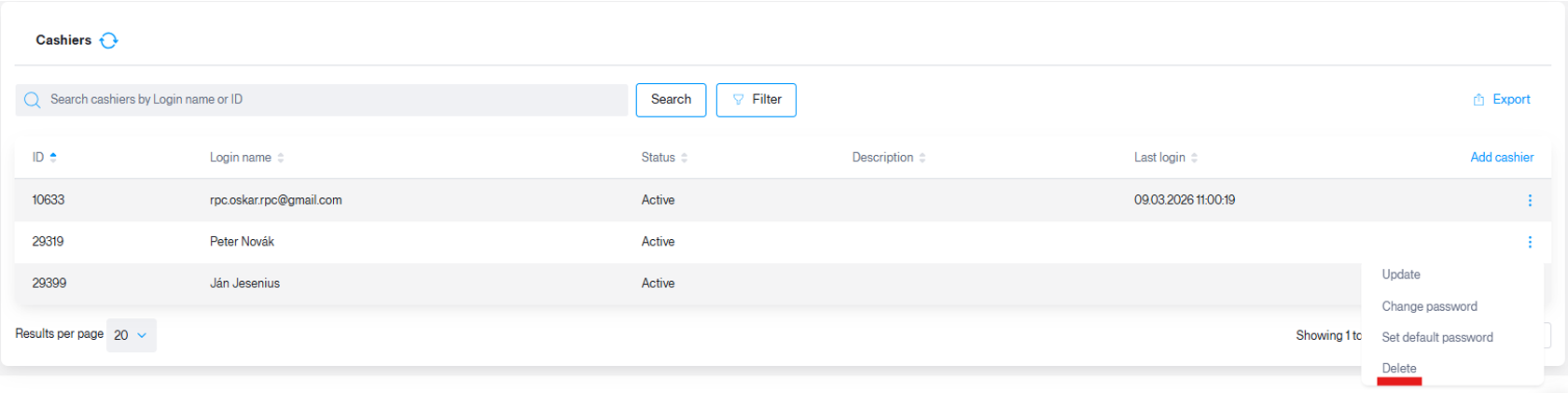Viewport: 1568px width, 394px height.
Task: Choose Change password menu entry
Action: (x=1429, y=306)
